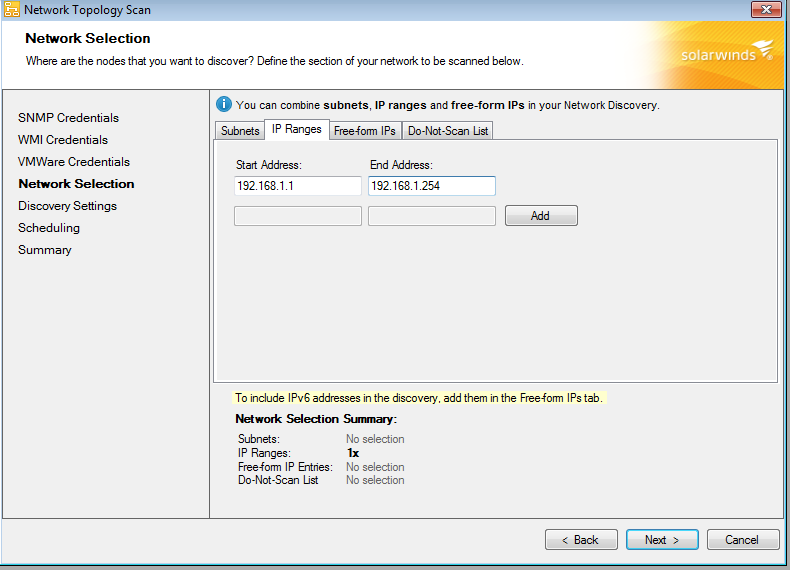Screen dimensions: 790x570
Task: Click the Free-form IP Entries summary label
Action: pyautogui.click(x=285, y=467)
